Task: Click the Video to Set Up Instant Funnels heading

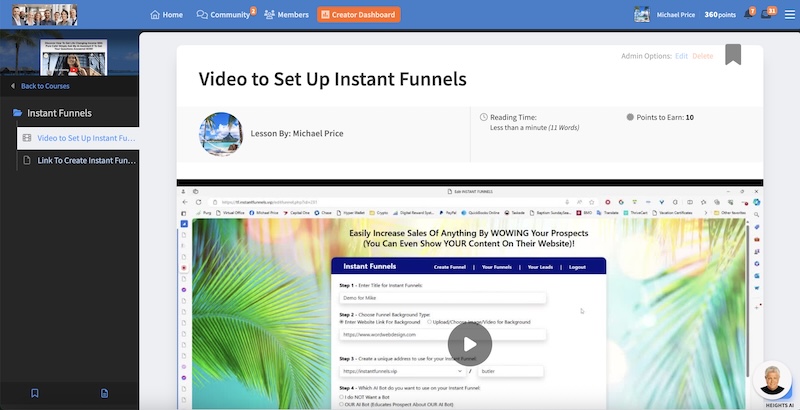Action: 333,79
